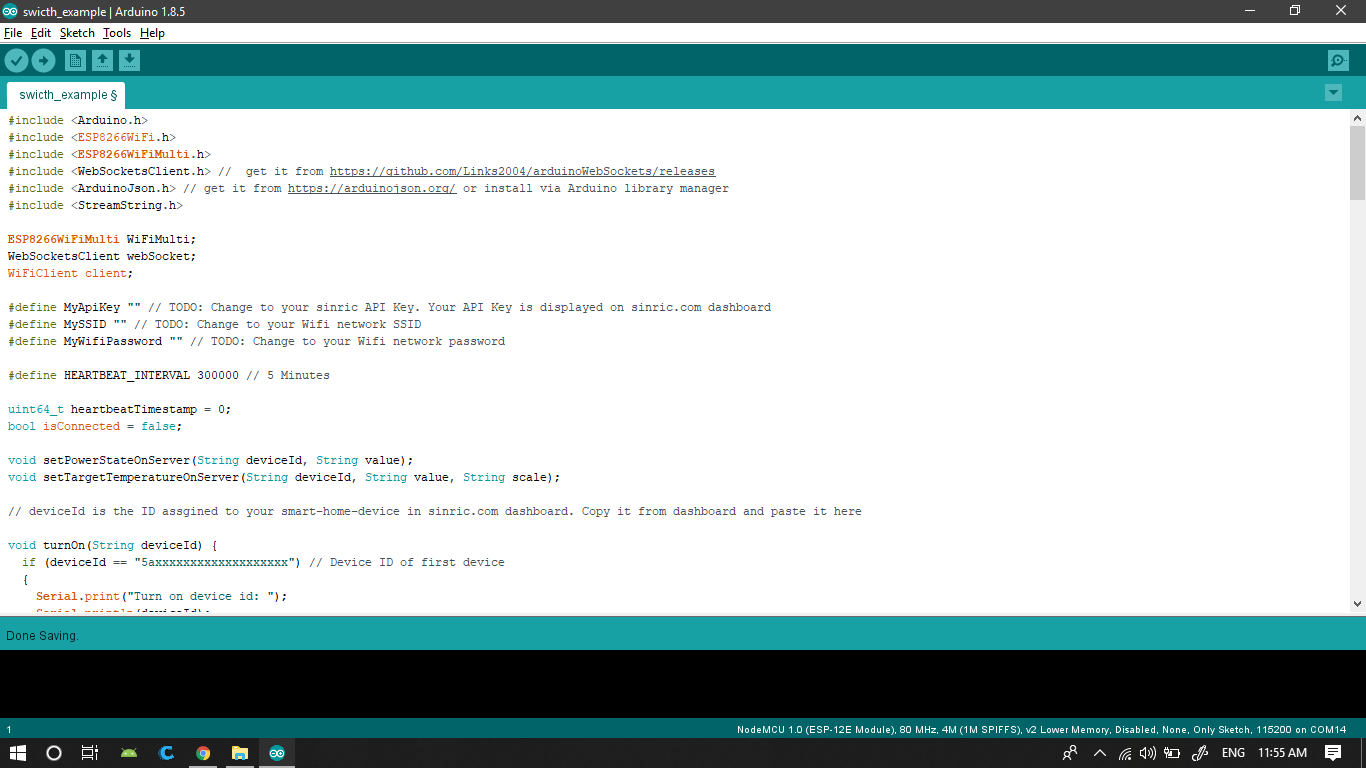This screenshot has width=1366, height=768.
Task: Open the tab options dropdown arrow
Action: tap(1333, 93)
